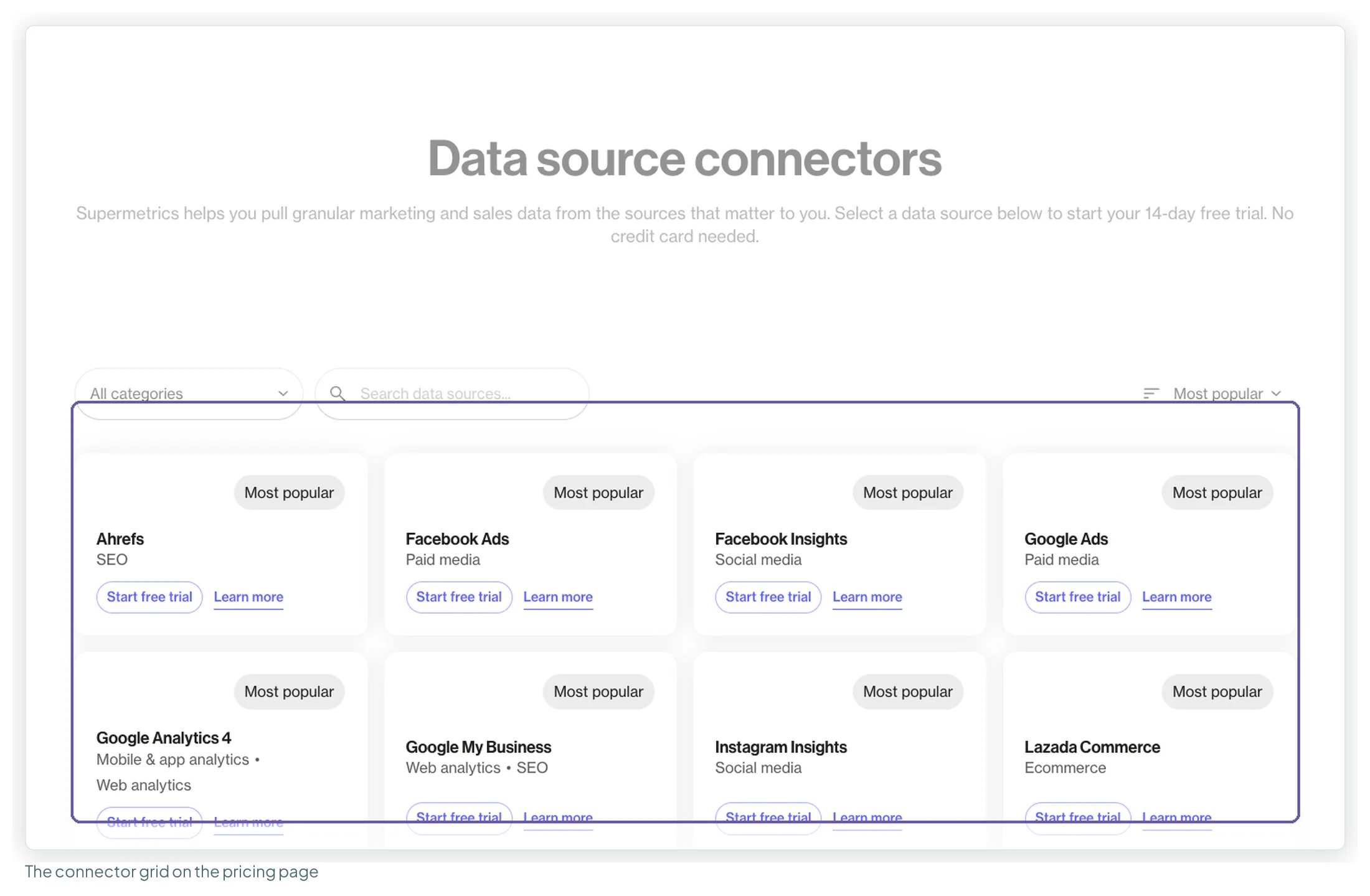1370x896 pixels.
Task: Open Learn more for Lazada Commerce
Action: (x=1177, y=818)
